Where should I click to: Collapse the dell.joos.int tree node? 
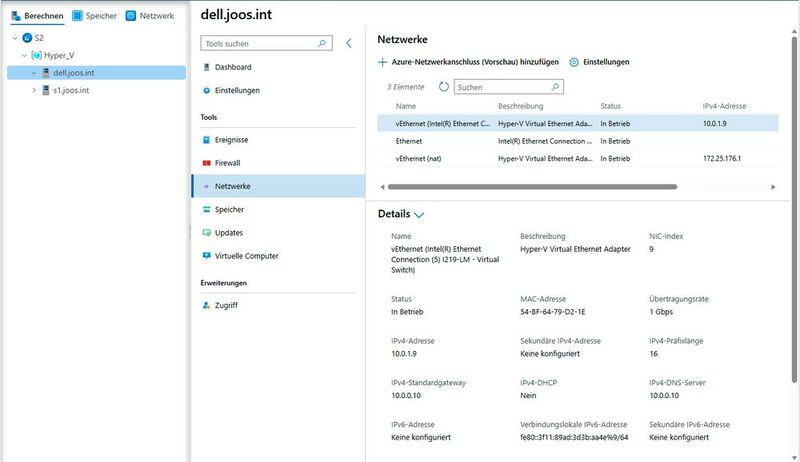coord(34,73)
